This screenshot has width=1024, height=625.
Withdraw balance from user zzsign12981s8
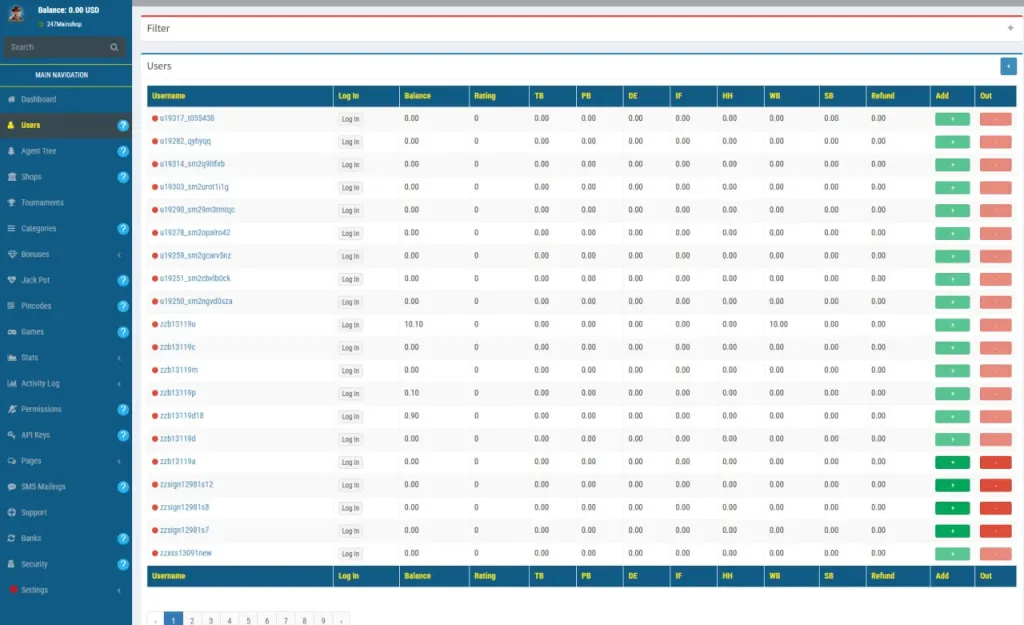pyautogui.click(x=995, y=508)
